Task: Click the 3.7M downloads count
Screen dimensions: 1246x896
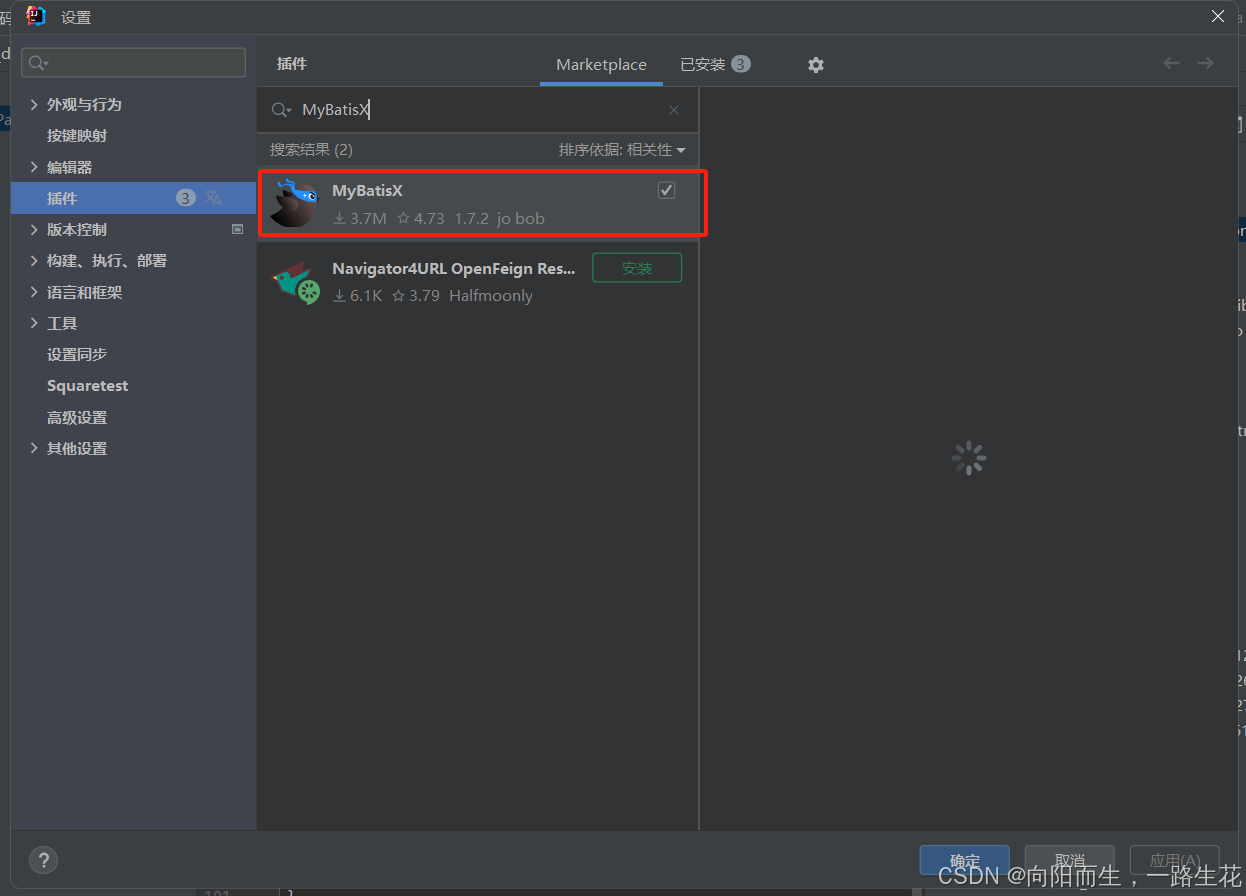Action: 360,218
